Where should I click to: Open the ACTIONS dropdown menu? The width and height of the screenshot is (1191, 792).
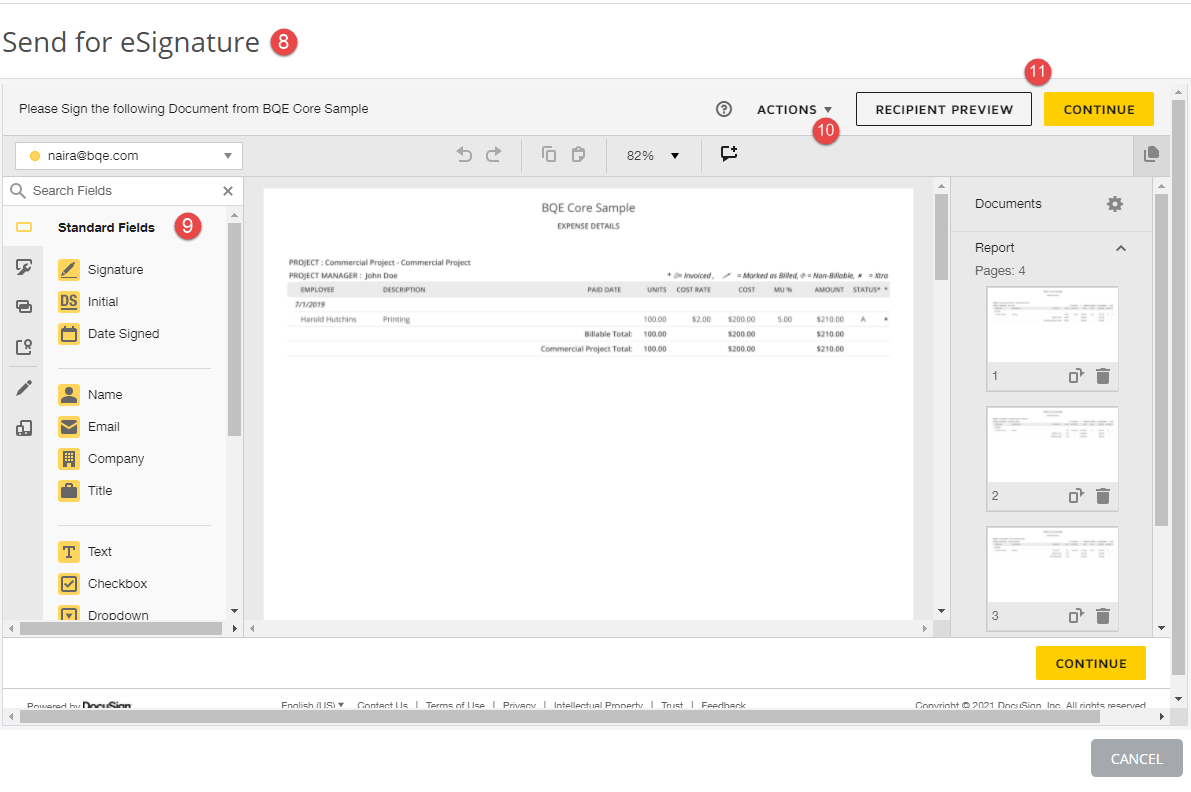(795, 109)
